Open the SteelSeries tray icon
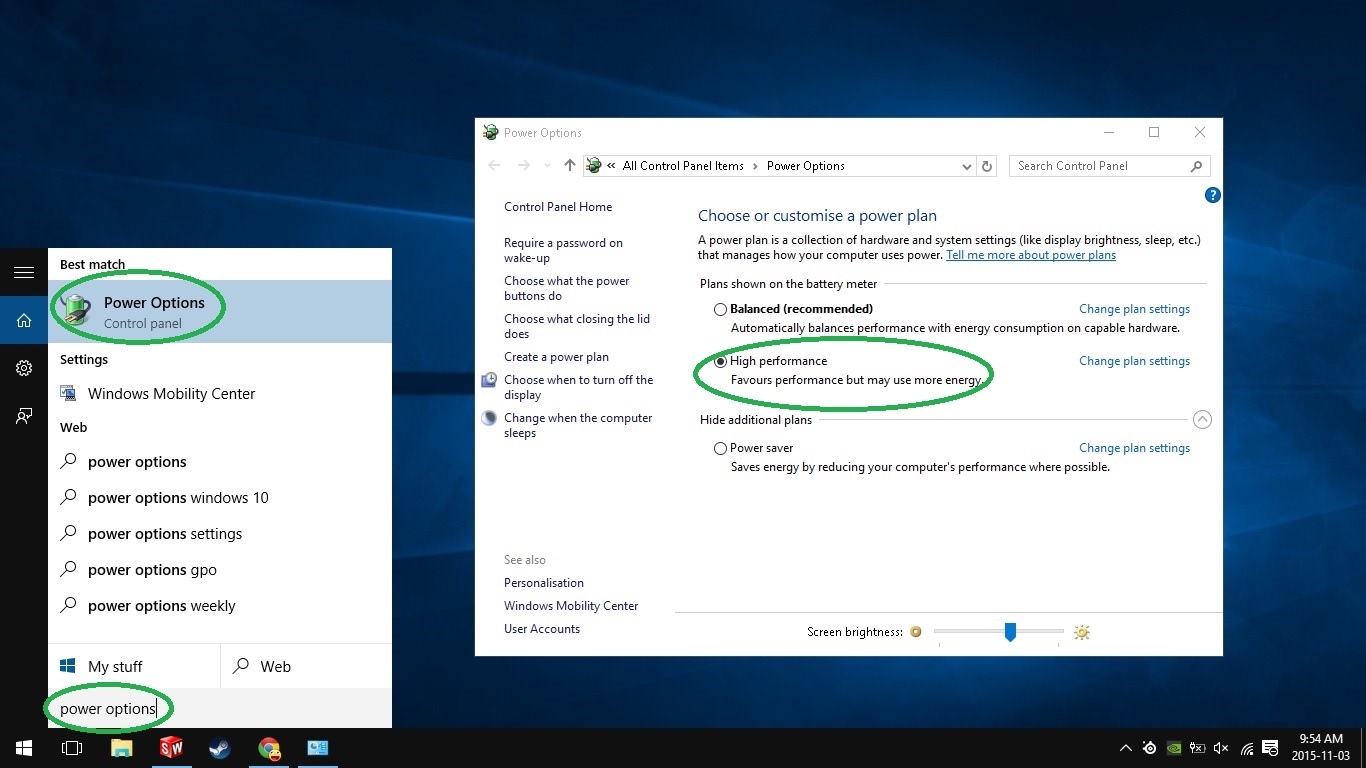This screenshot has width=1366, height=768. (x=1150, y=748)
